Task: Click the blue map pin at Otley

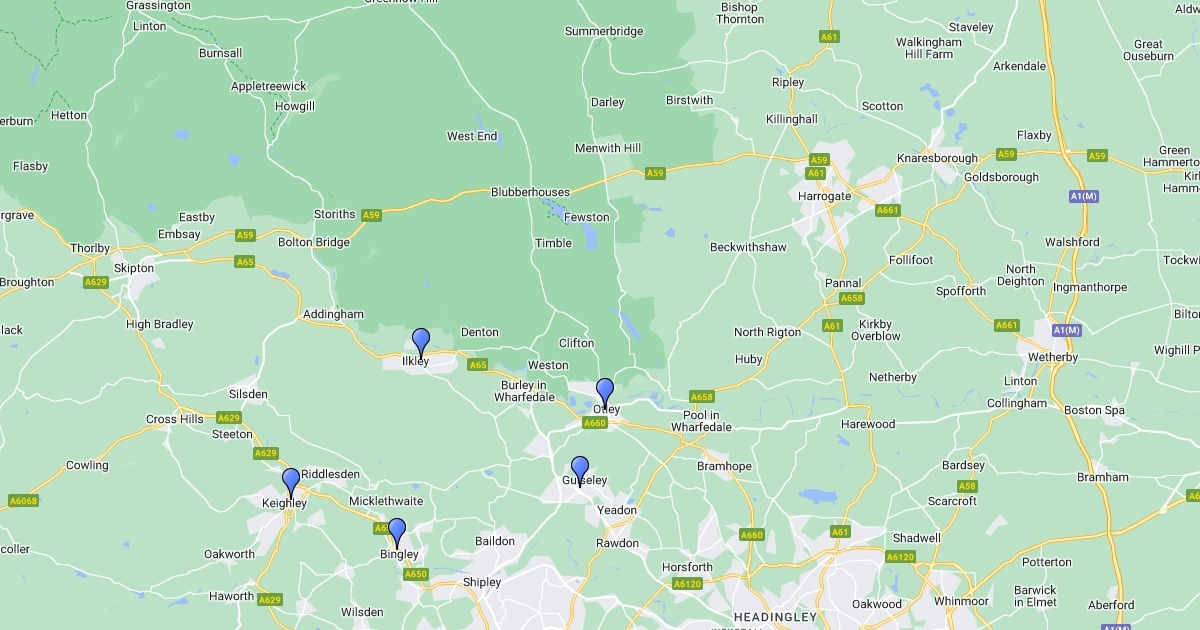Action: tap(605, 393)
